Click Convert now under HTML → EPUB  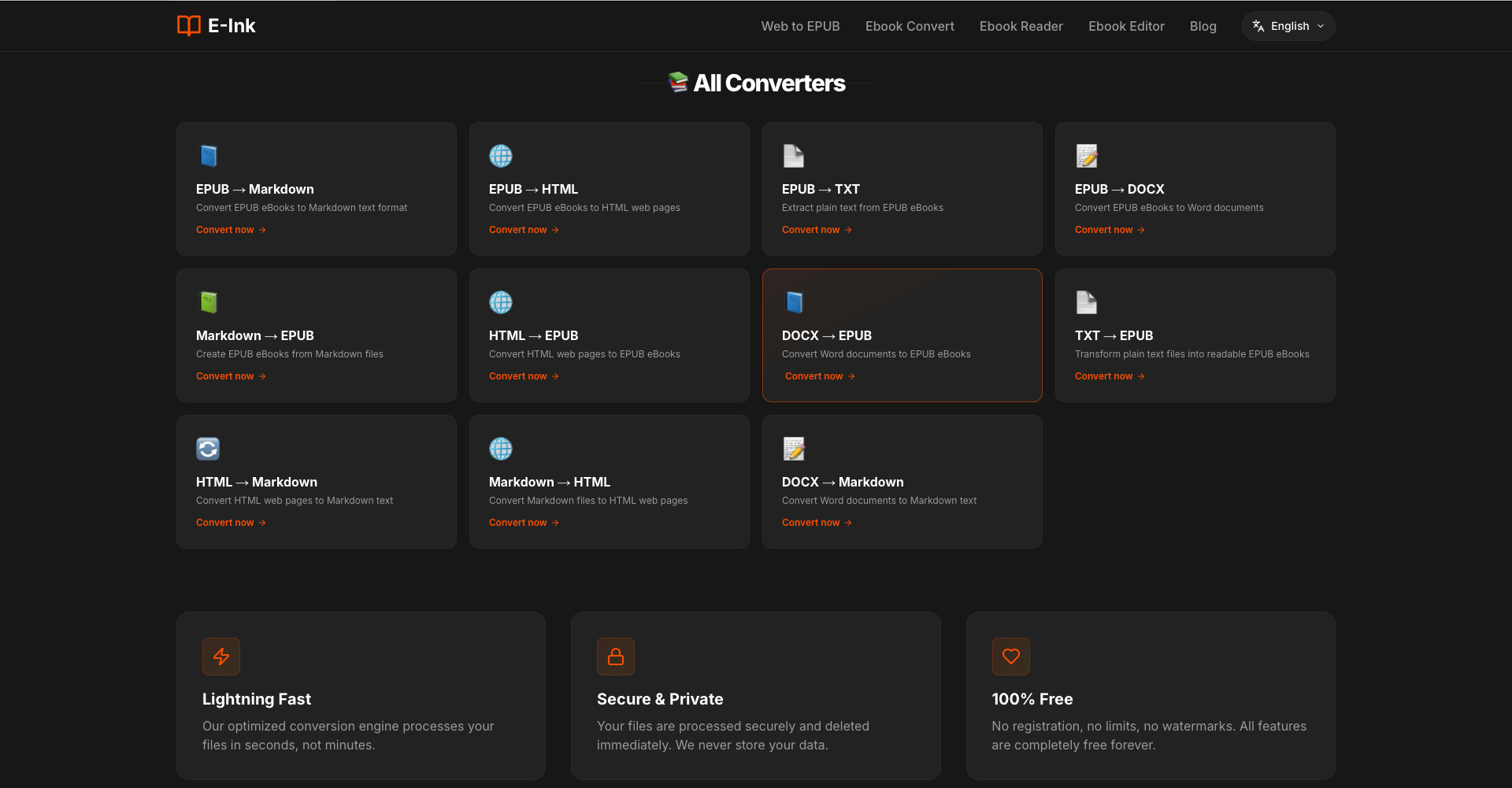(x=524, y=376)
